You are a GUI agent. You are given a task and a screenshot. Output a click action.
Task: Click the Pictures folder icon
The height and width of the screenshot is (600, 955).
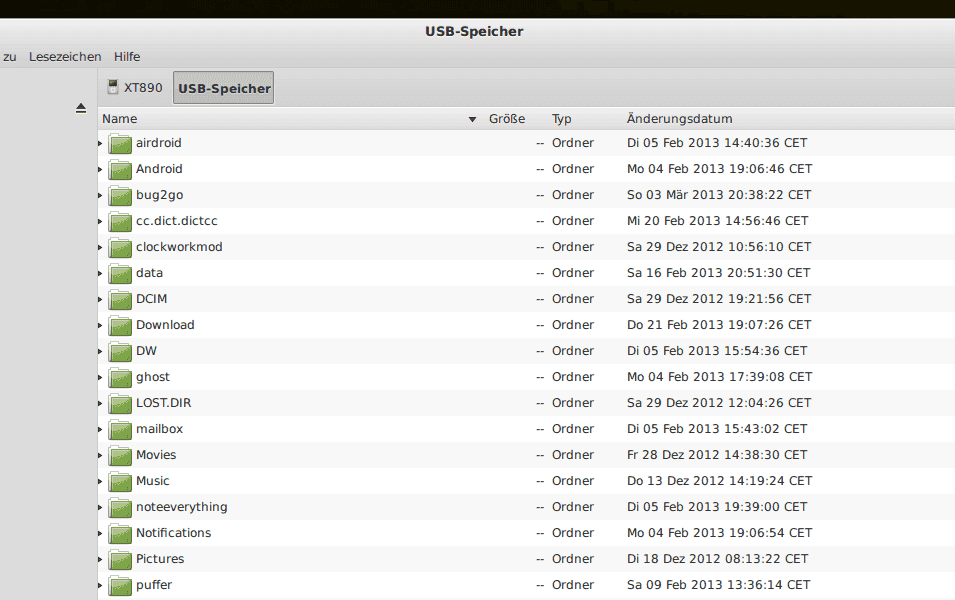click(x=120, y=559)
